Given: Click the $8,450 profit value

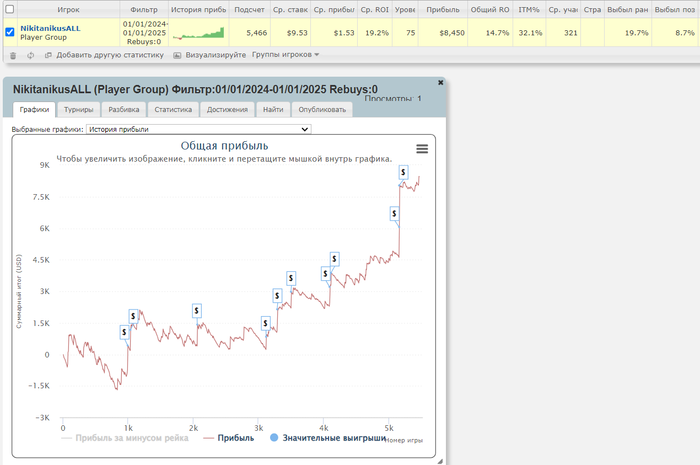Looking at the screenshot, I should (452, 33).
